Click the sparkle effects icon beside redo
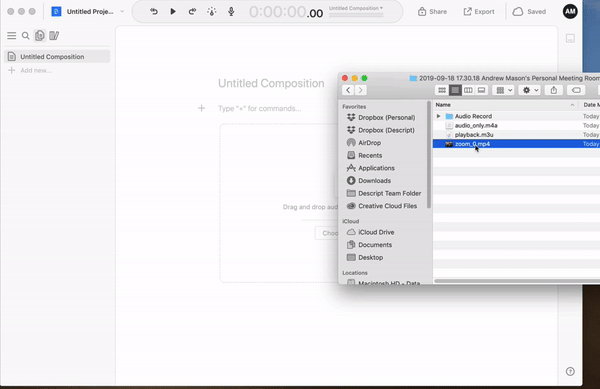Viewport: 600px width, 389px height. click(212, 11)
